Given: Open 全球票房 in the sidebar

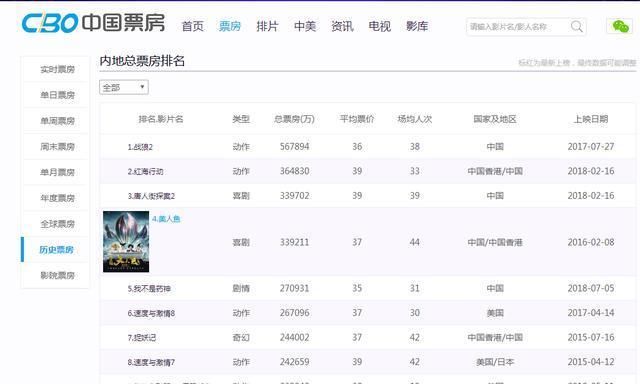Looking at the screenshot, I should tap(57, 224).
